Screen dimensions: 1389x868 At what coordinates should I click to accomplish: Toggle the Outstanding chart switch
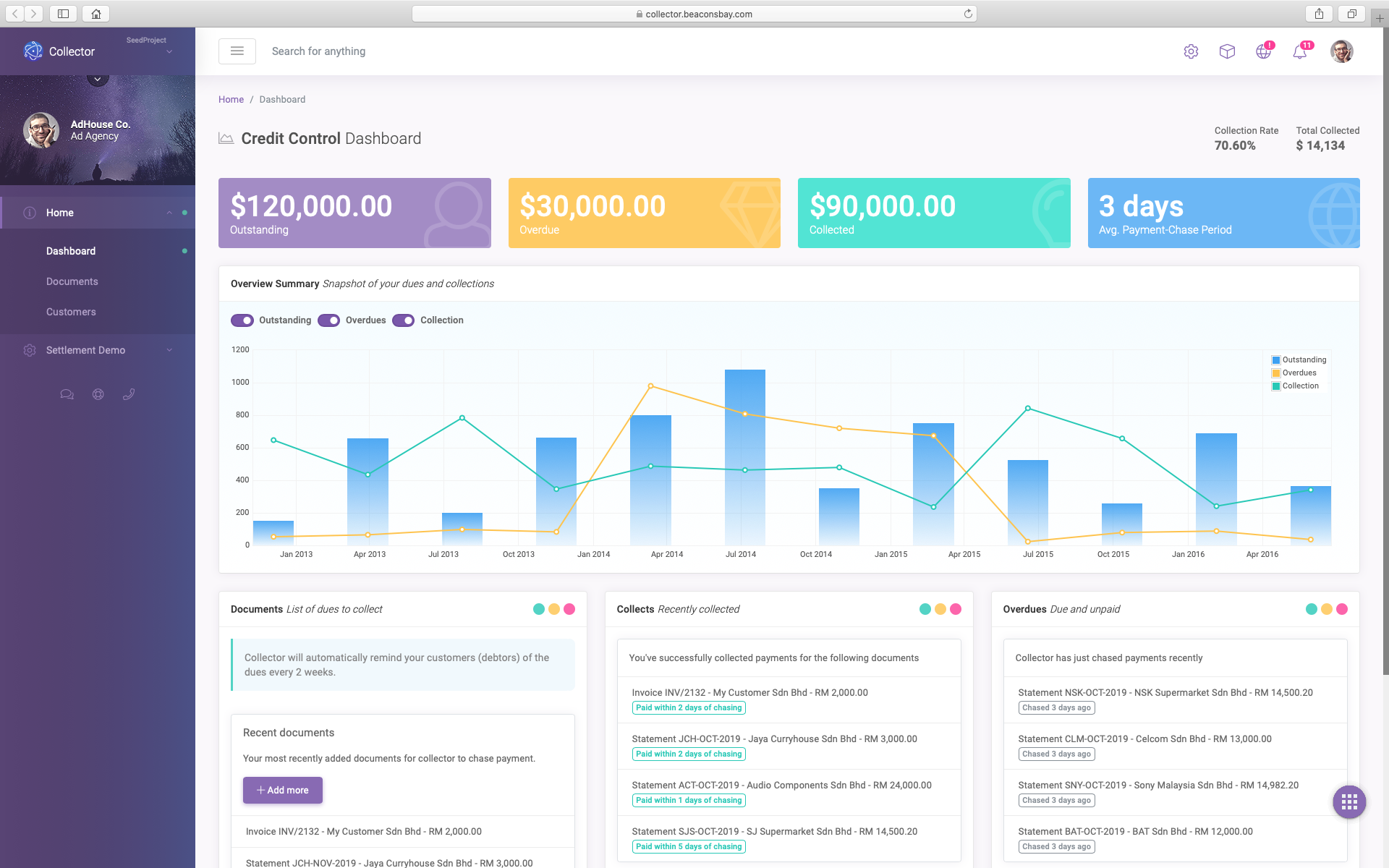(242, 320)
